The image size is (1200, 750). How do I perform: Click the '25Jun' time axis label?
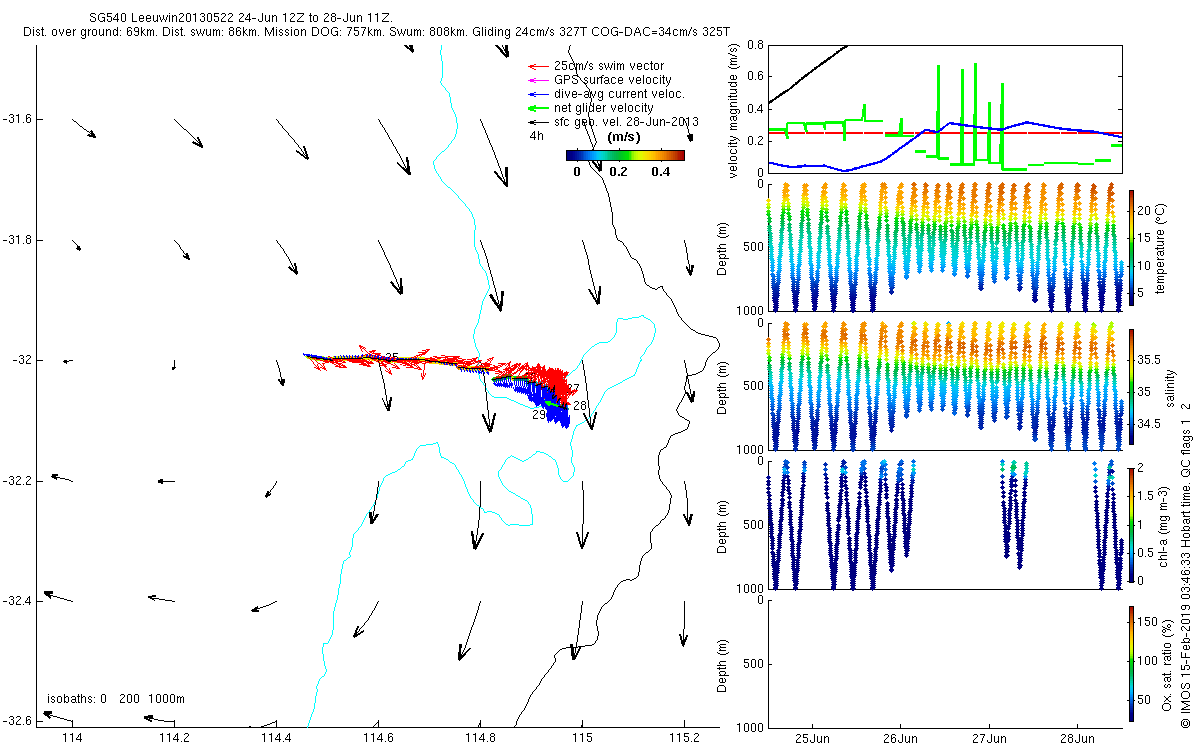point(812,739)
